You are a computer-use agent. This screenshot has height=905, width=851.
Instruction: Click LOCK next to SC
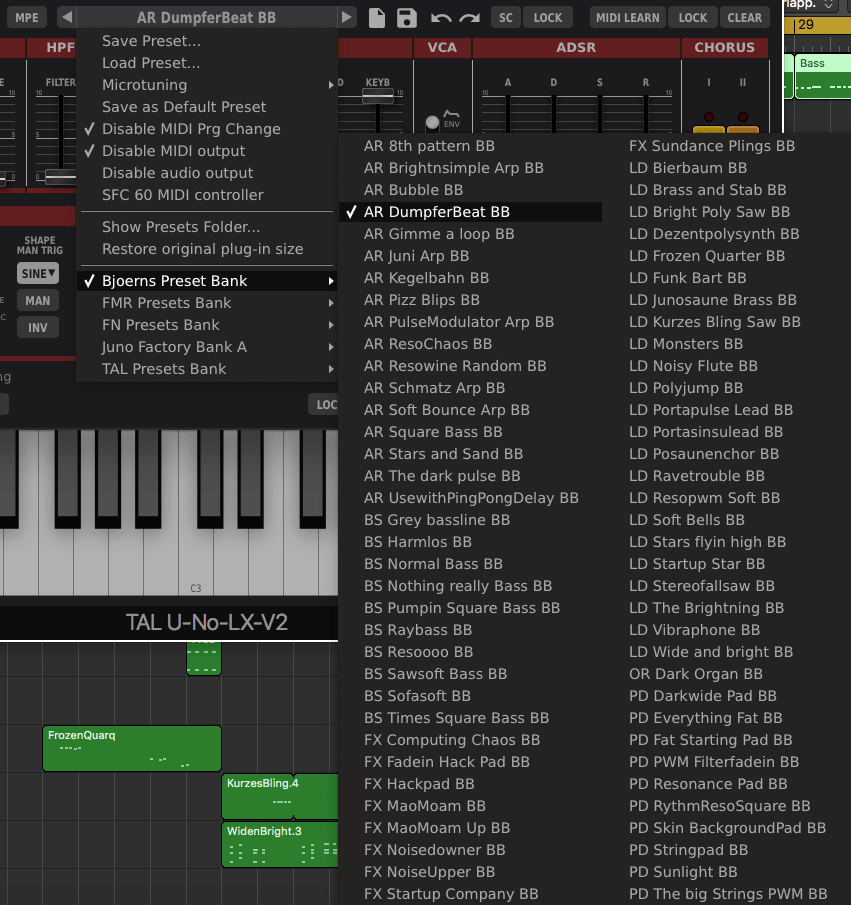[x=547, y=17]
